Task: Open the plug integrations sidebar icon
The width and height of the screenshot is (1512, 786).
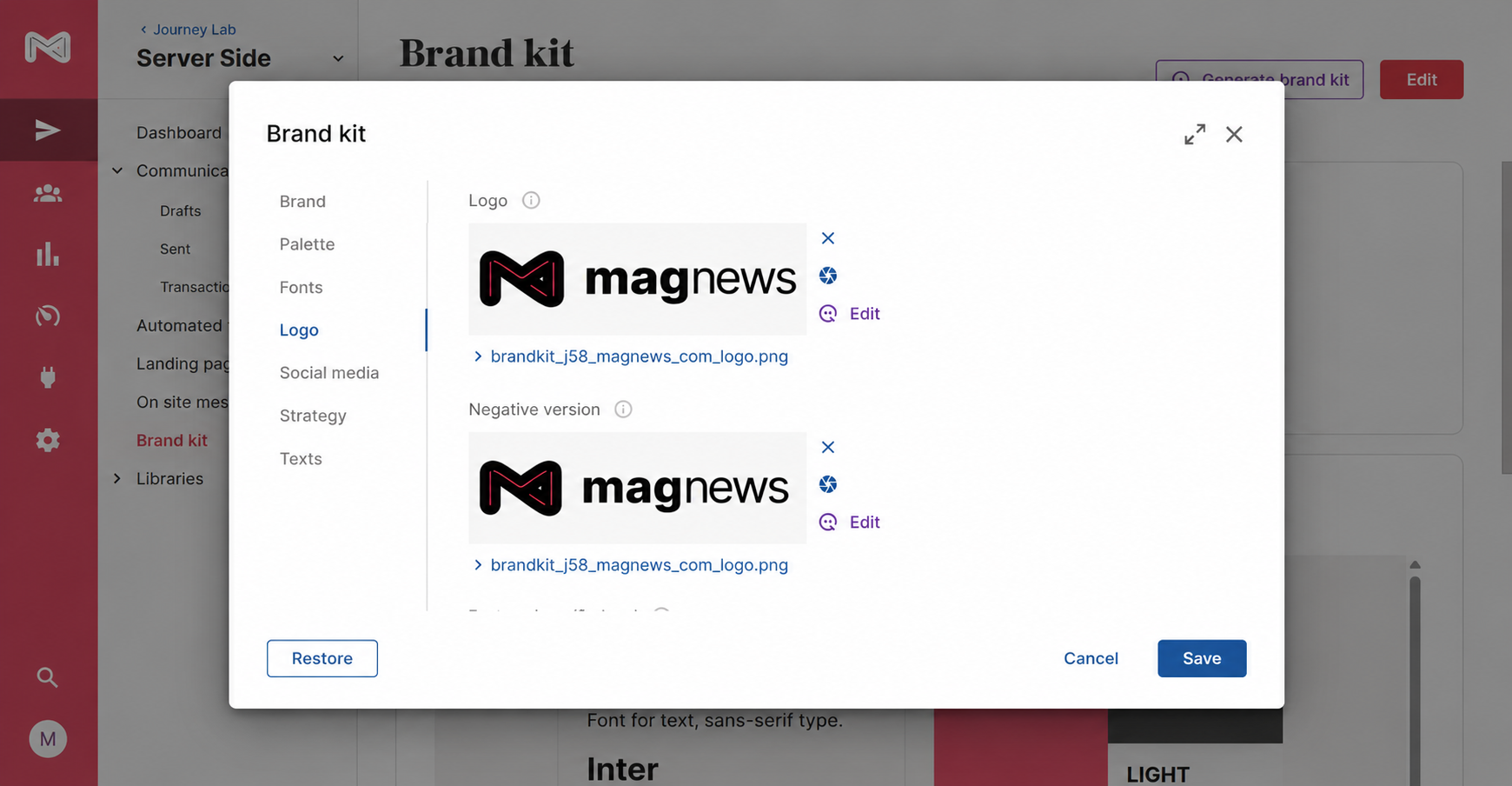Action: (x=48, y=377)
